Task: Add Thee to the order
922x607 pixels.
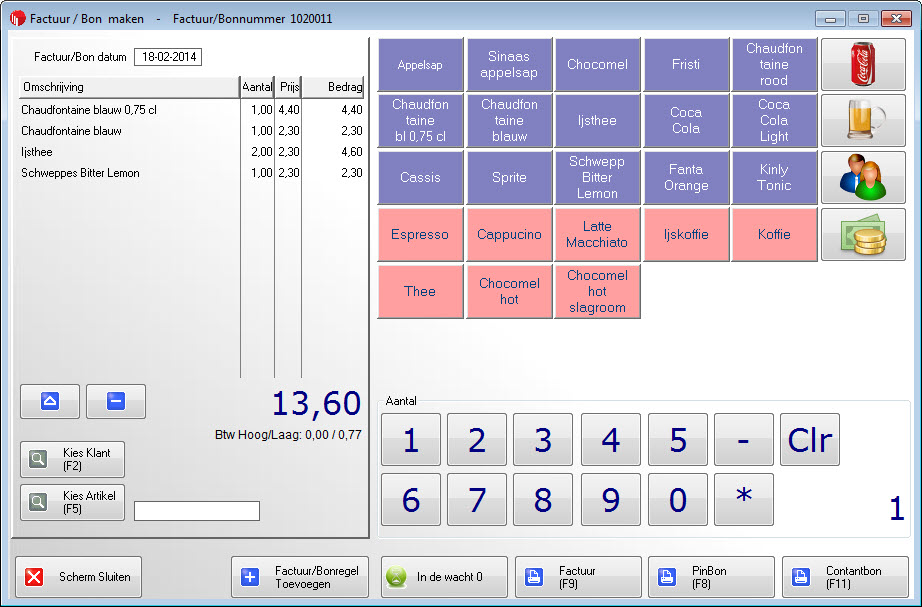Action: click(x=420, y=291)
